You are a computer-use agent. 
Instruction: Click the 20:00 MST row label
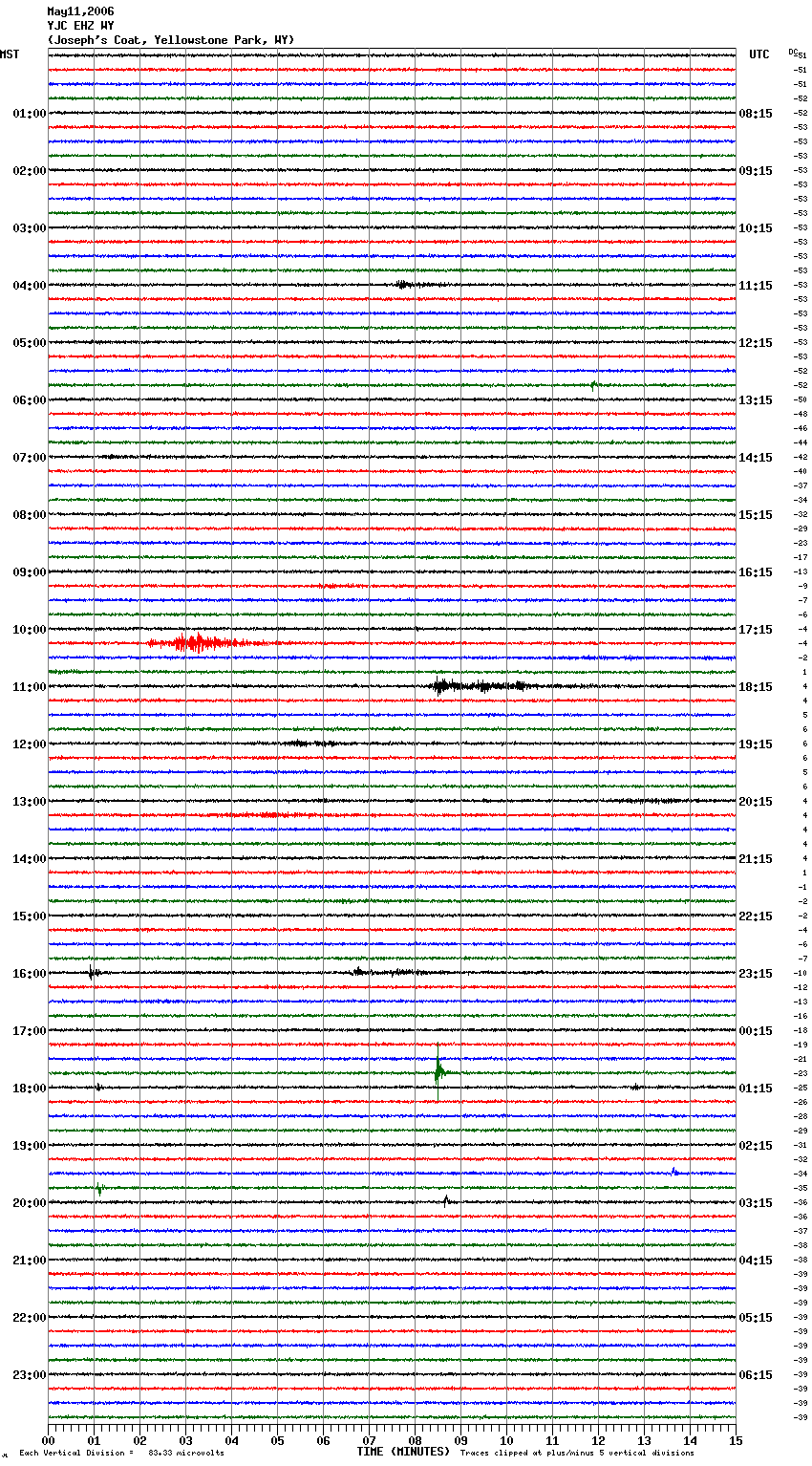29,1203
